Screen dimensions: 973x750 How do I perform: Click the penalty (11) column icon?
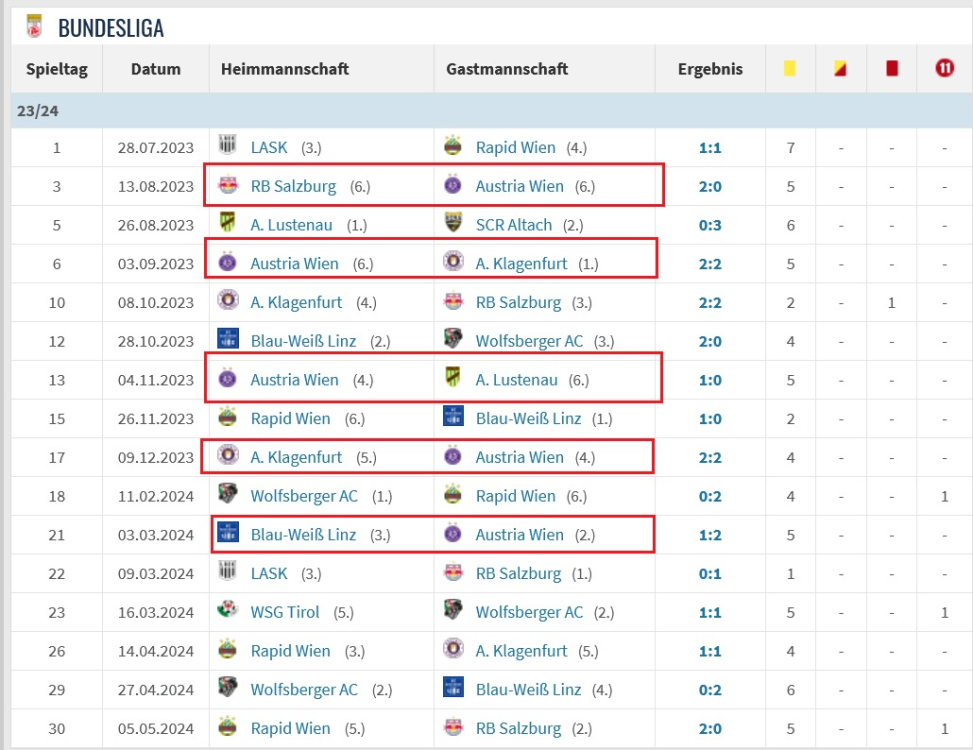point(944,69)
